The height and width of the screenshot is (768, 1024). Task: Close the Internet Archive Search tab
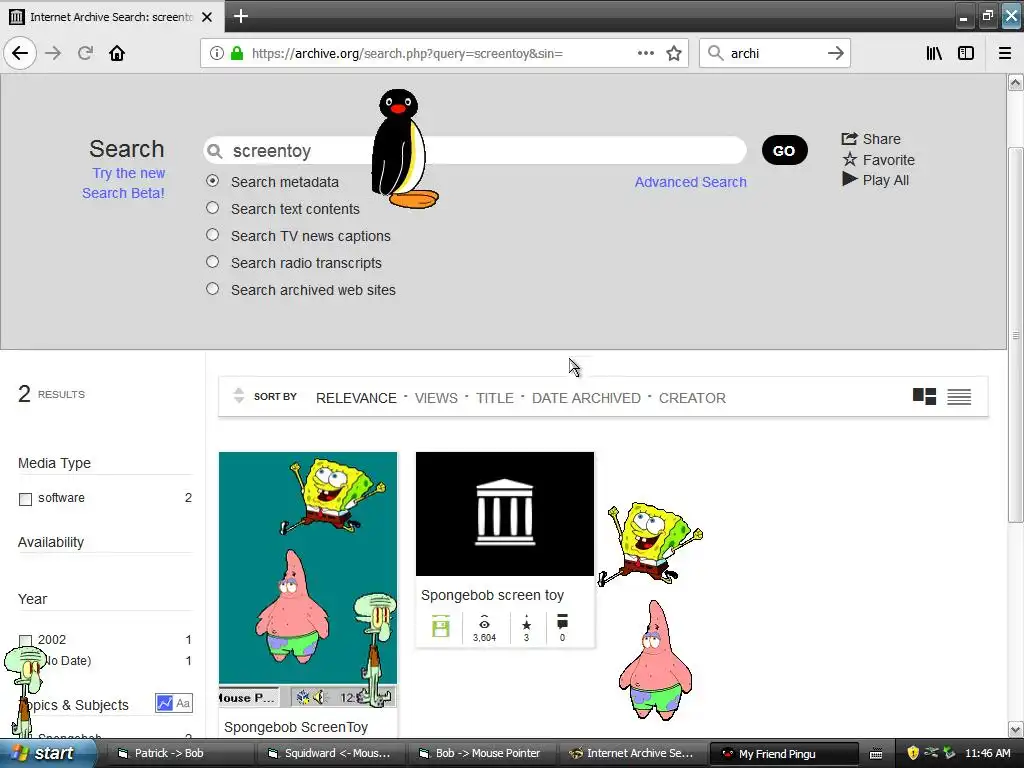[207, 16]
